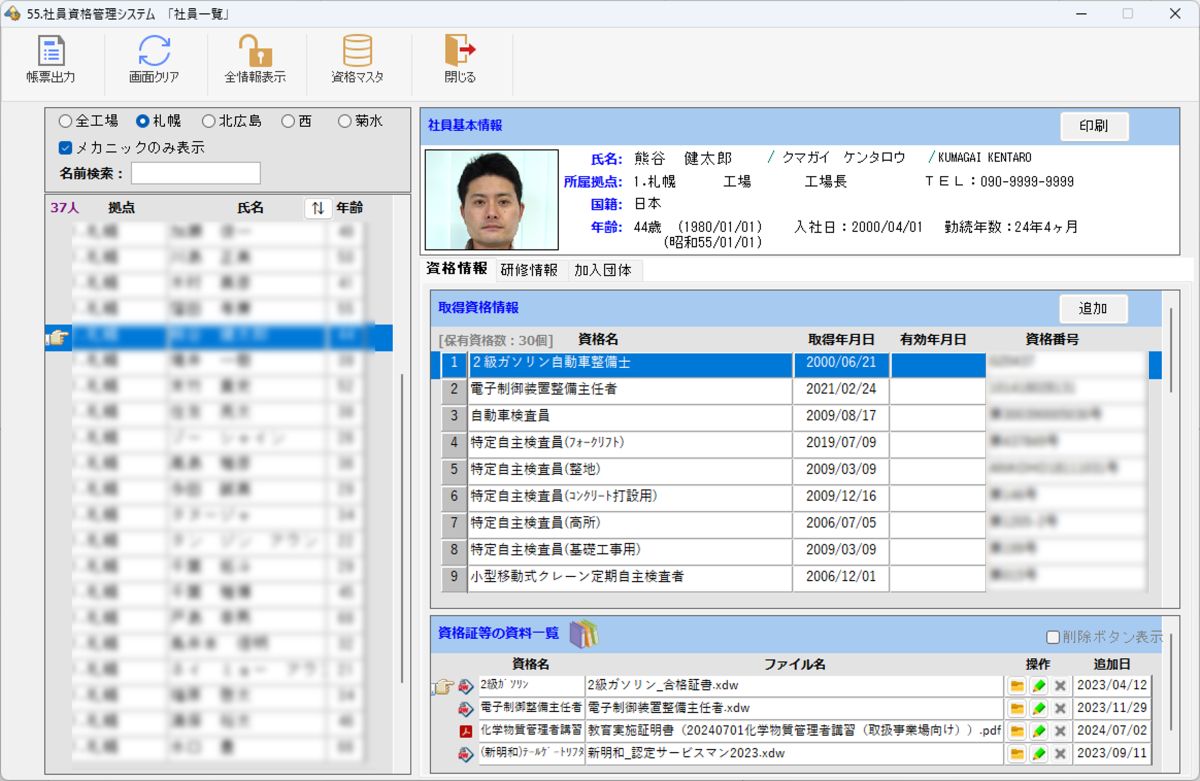Open the 資格マスタ database icon

click(357, 52)
